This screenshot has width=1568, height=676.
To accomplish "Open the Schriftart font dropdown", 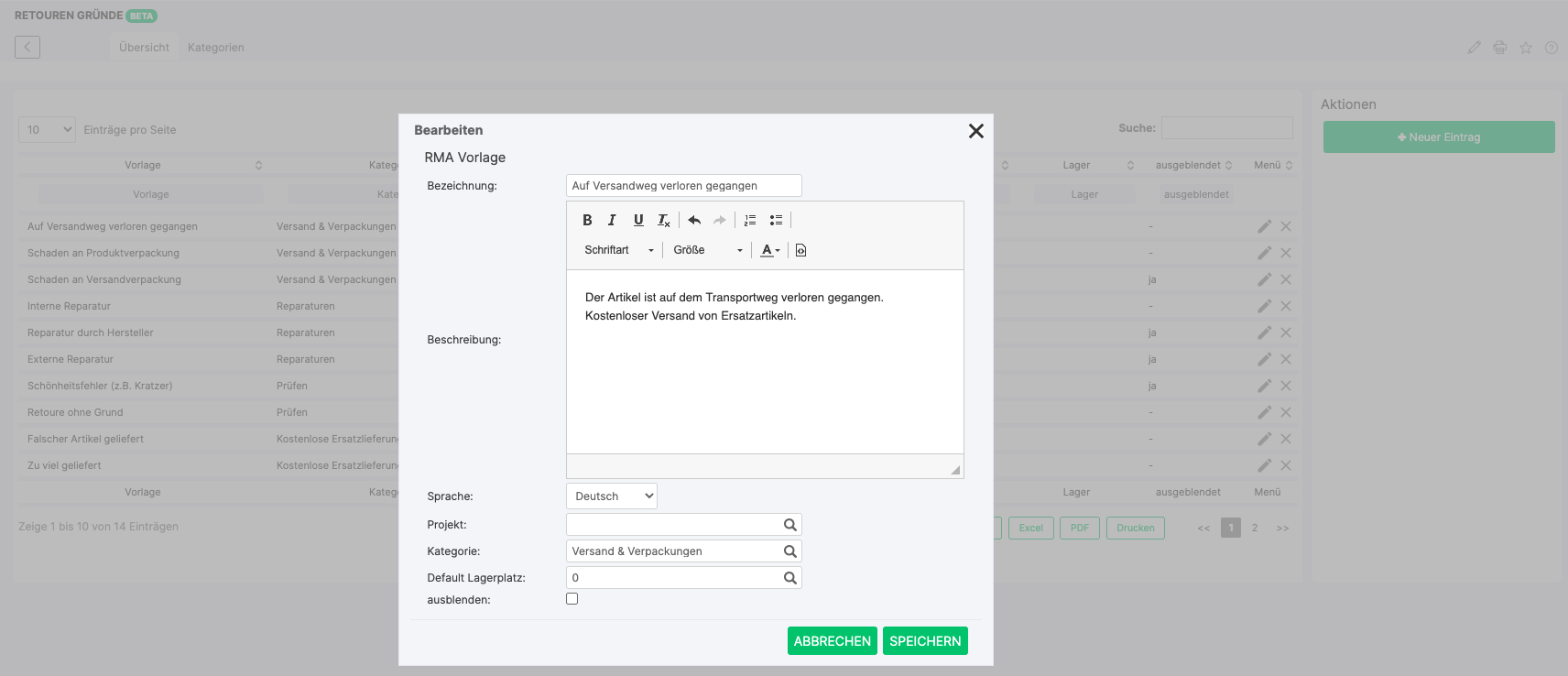I will point(619,250).
